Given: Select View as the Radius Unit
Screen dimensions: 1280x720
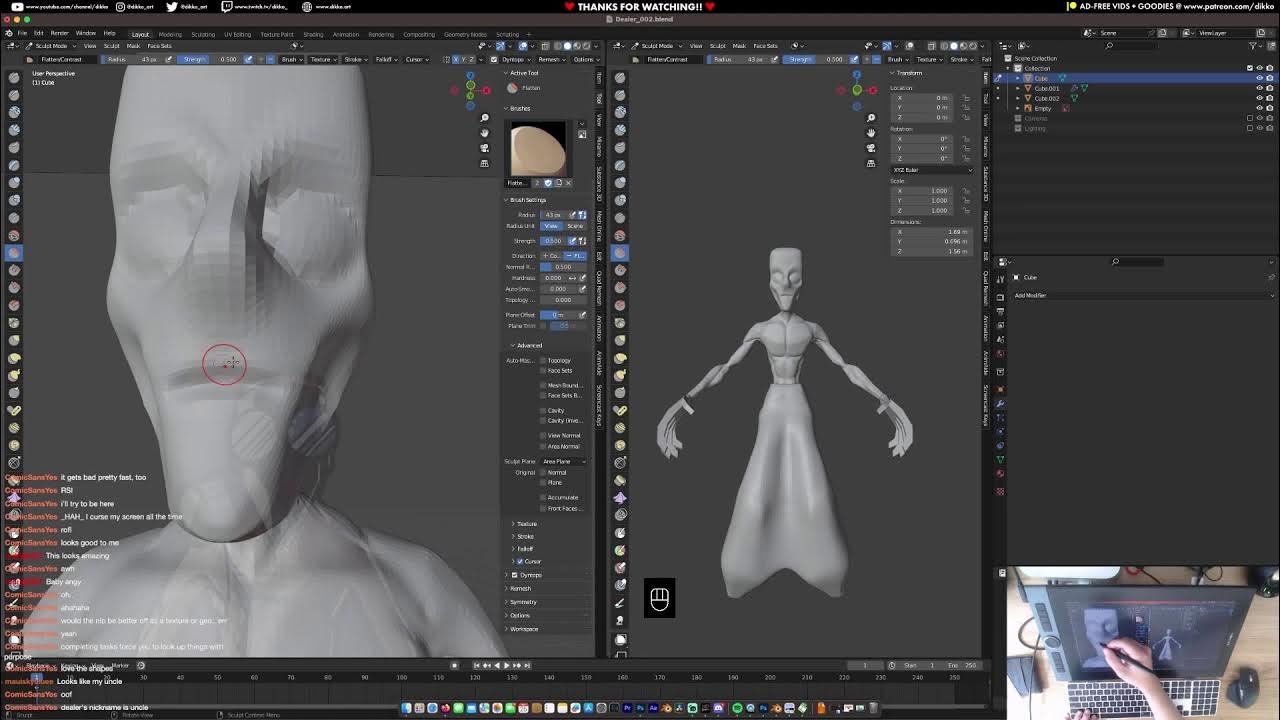Looking at the screenshot, I should tap(551, 226).
